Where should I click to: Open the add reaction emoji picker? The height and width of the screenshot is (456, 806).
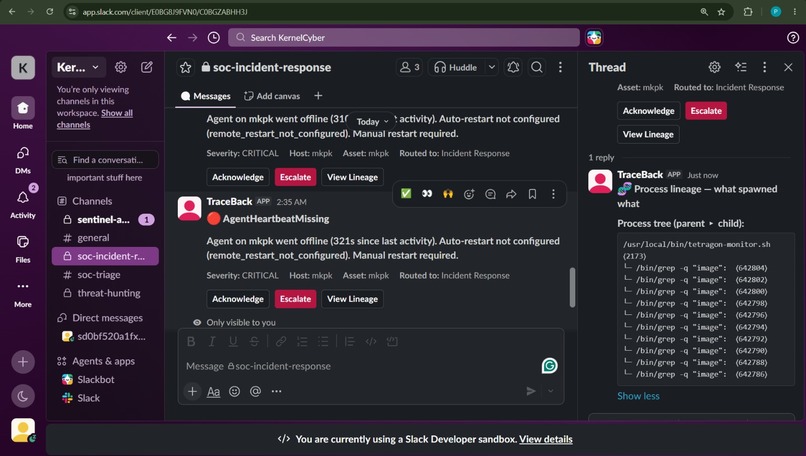point(469,194)
